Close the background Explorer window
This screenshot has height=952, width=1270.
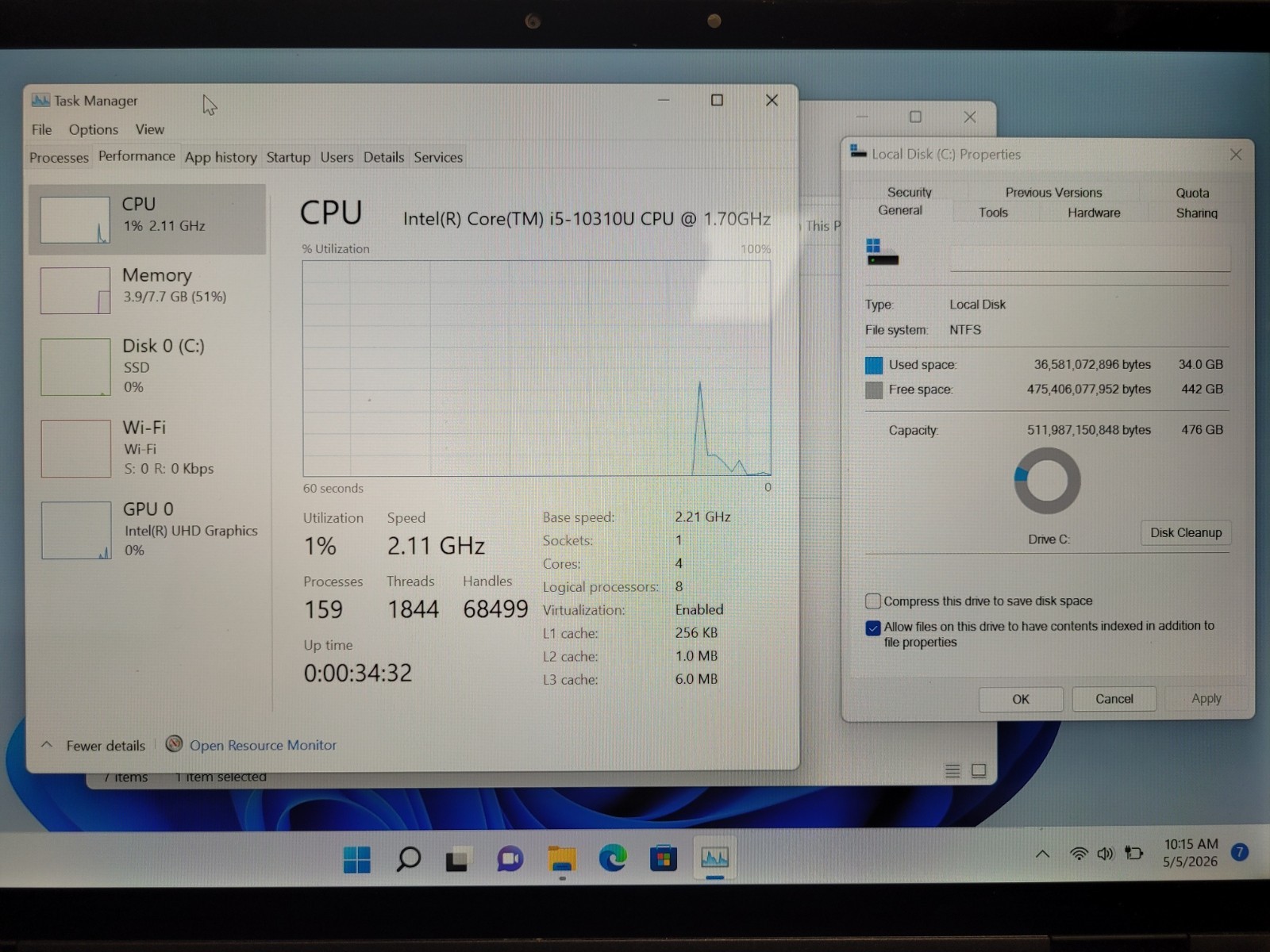969,117
